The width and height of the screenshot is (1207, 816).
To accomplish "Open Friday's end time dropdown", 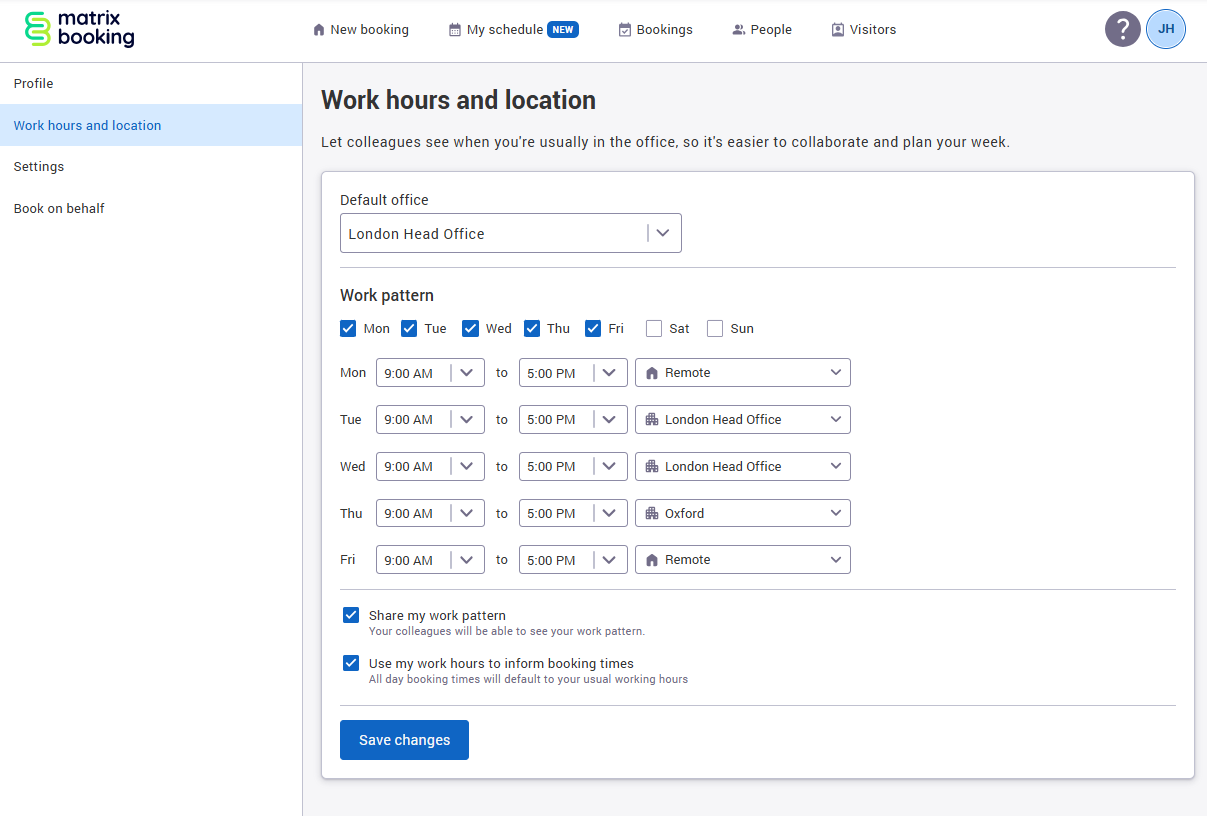I will tap(573, 560).
